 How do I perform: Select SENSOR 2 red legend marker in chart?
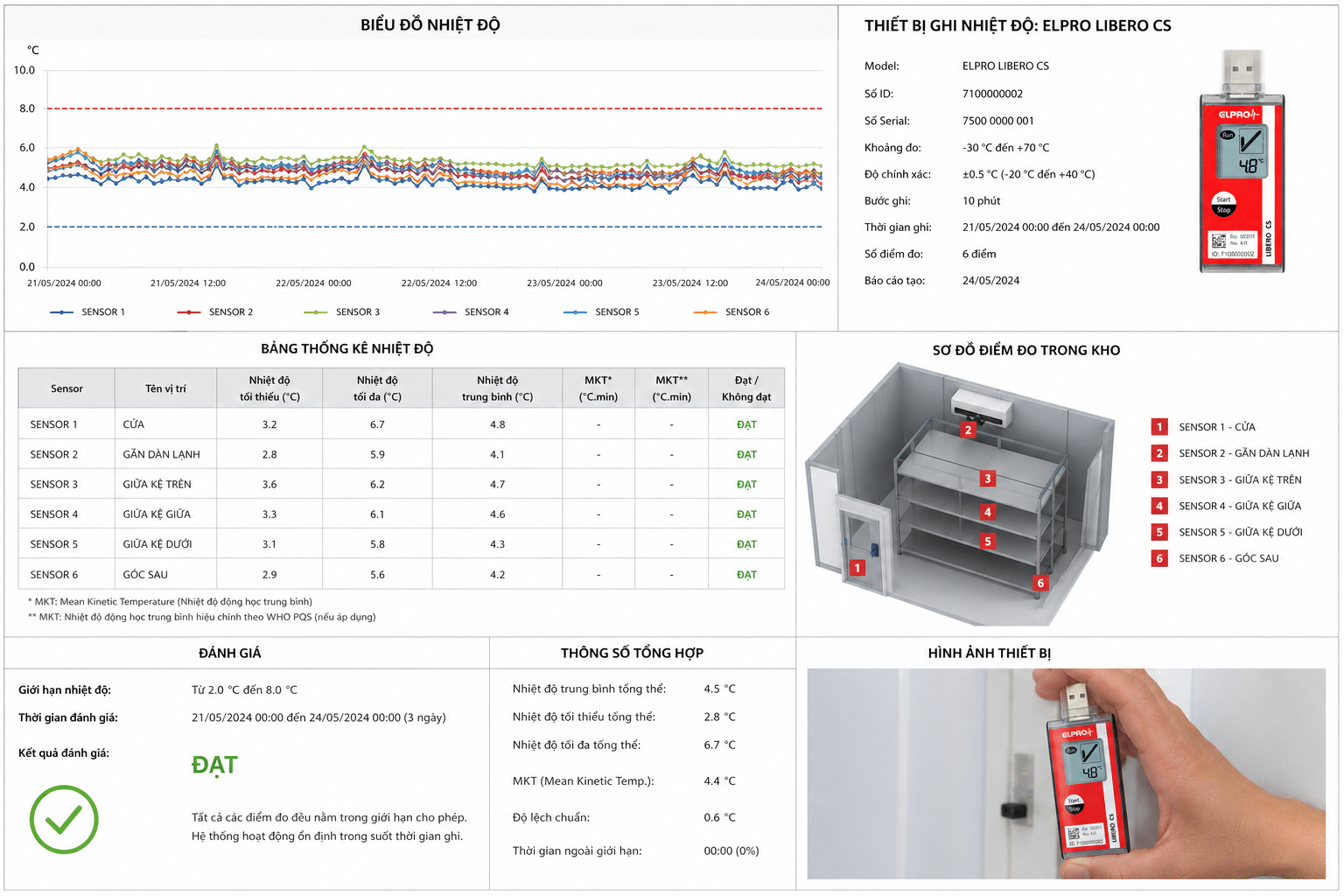189,312
